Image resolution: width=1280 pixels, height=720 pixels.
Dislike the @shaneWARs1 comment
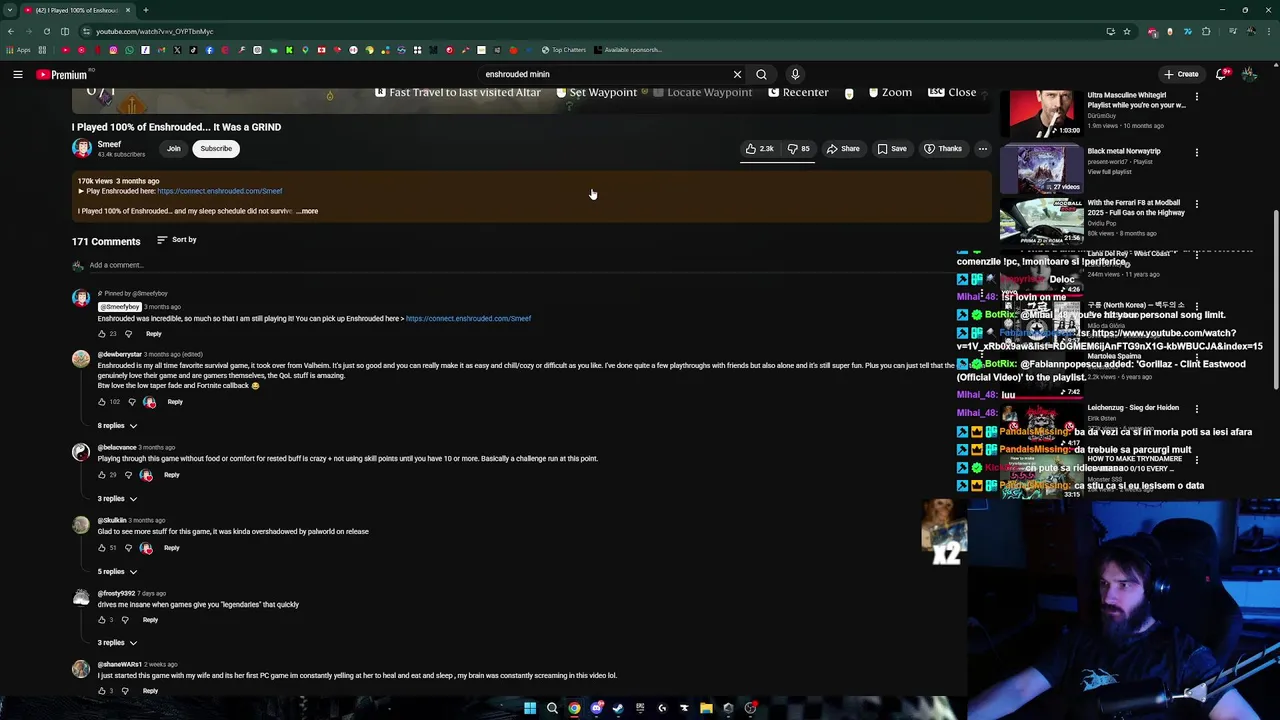coord(124,691)
